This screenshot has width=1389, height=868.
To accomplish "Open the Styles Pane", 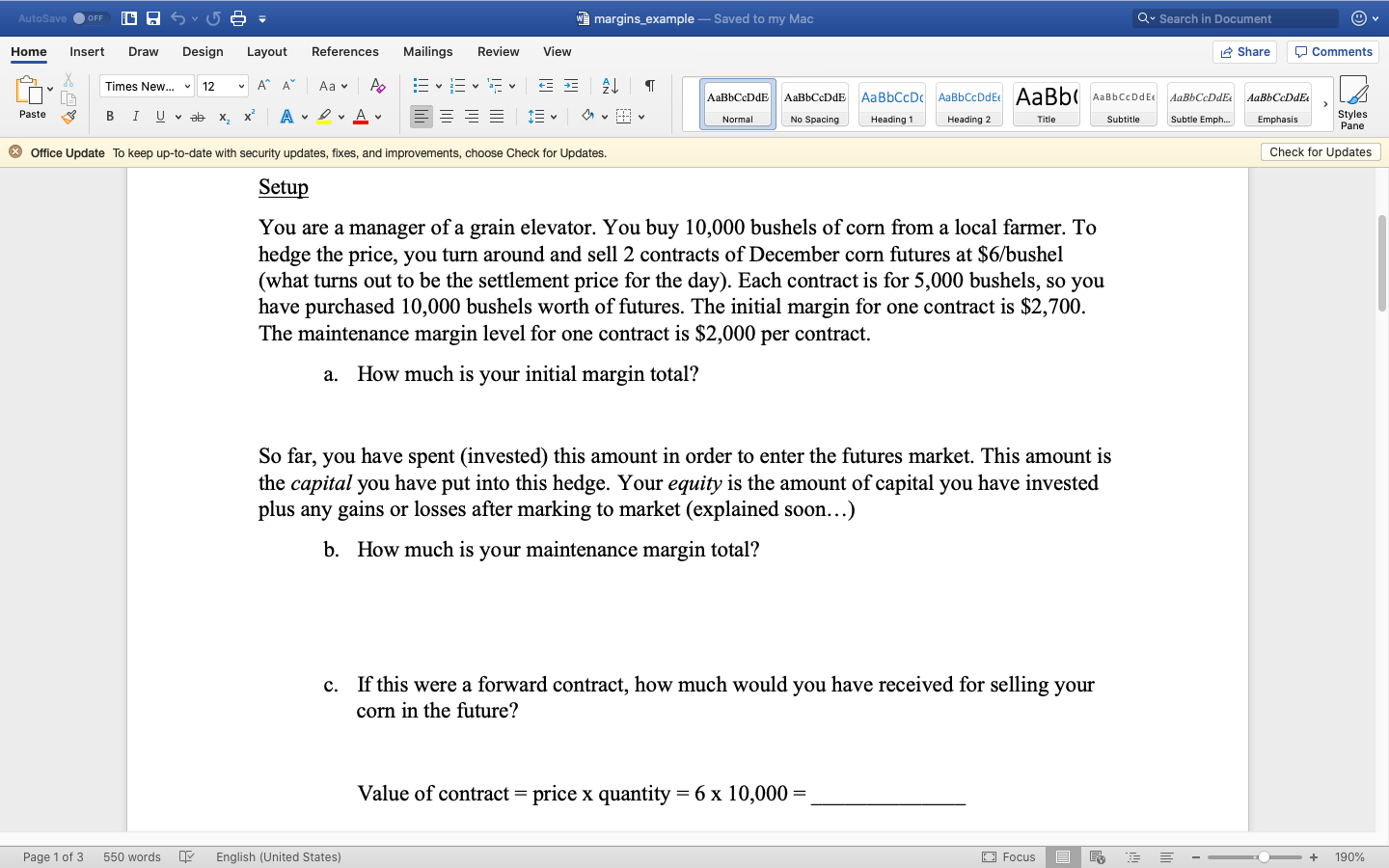I will (1352, 102).
